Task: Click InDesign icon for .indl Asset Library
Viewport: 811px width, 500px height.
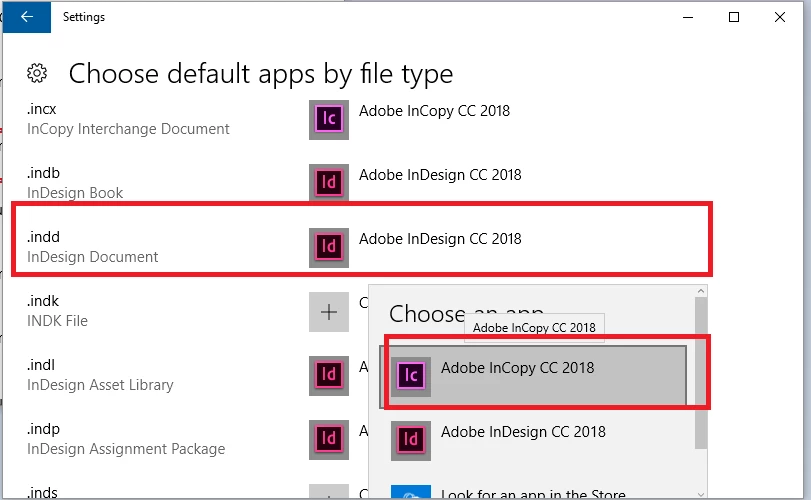Action: pyautogui.click(x=329, y=376)
